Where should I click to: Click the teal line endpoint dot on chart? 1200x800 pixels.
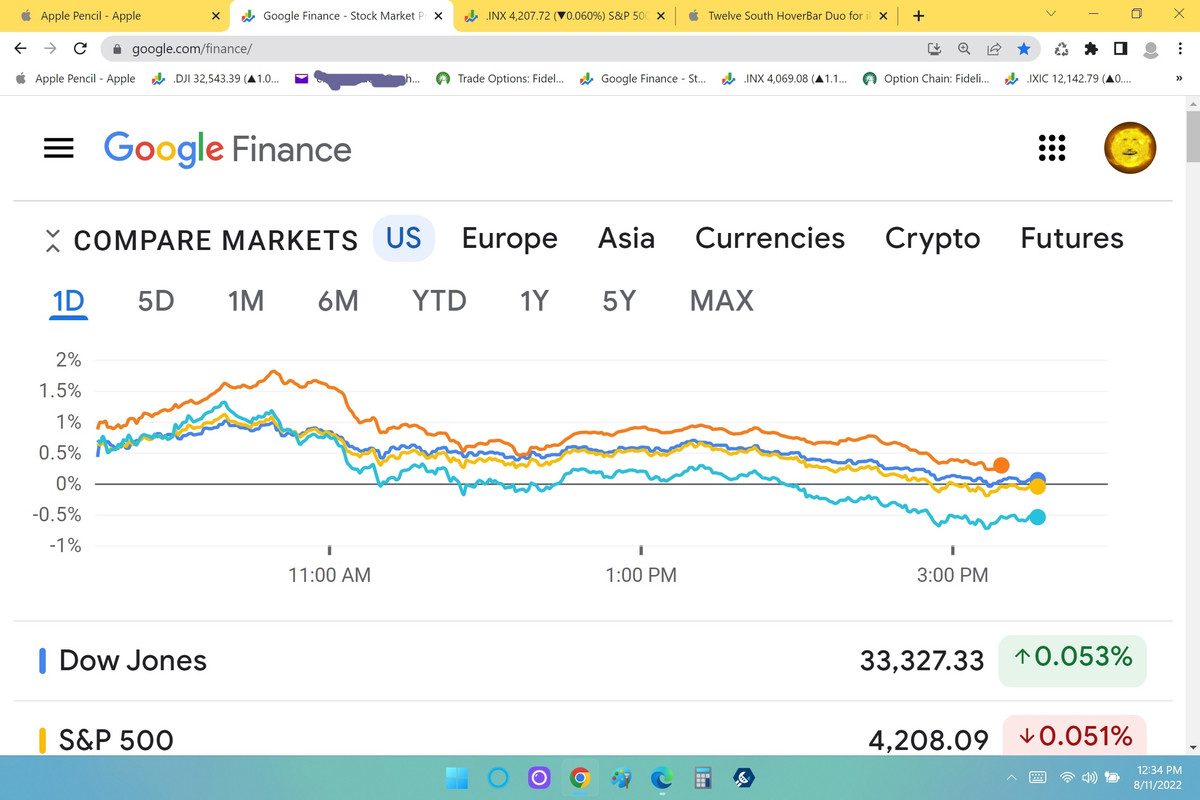click(x=1038, y=517)
